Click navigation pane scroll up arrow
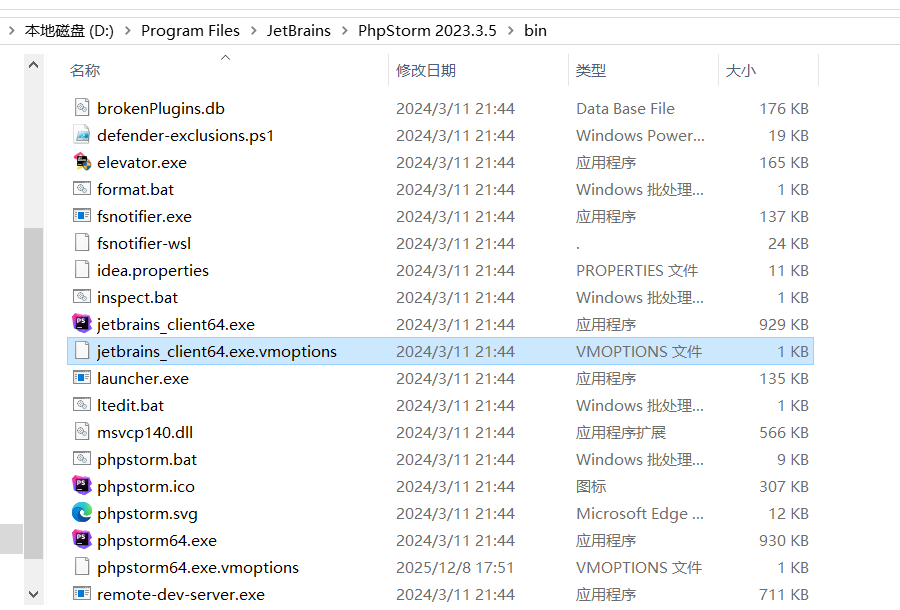This screenshot has width=900, height=610. pos(32,66)
